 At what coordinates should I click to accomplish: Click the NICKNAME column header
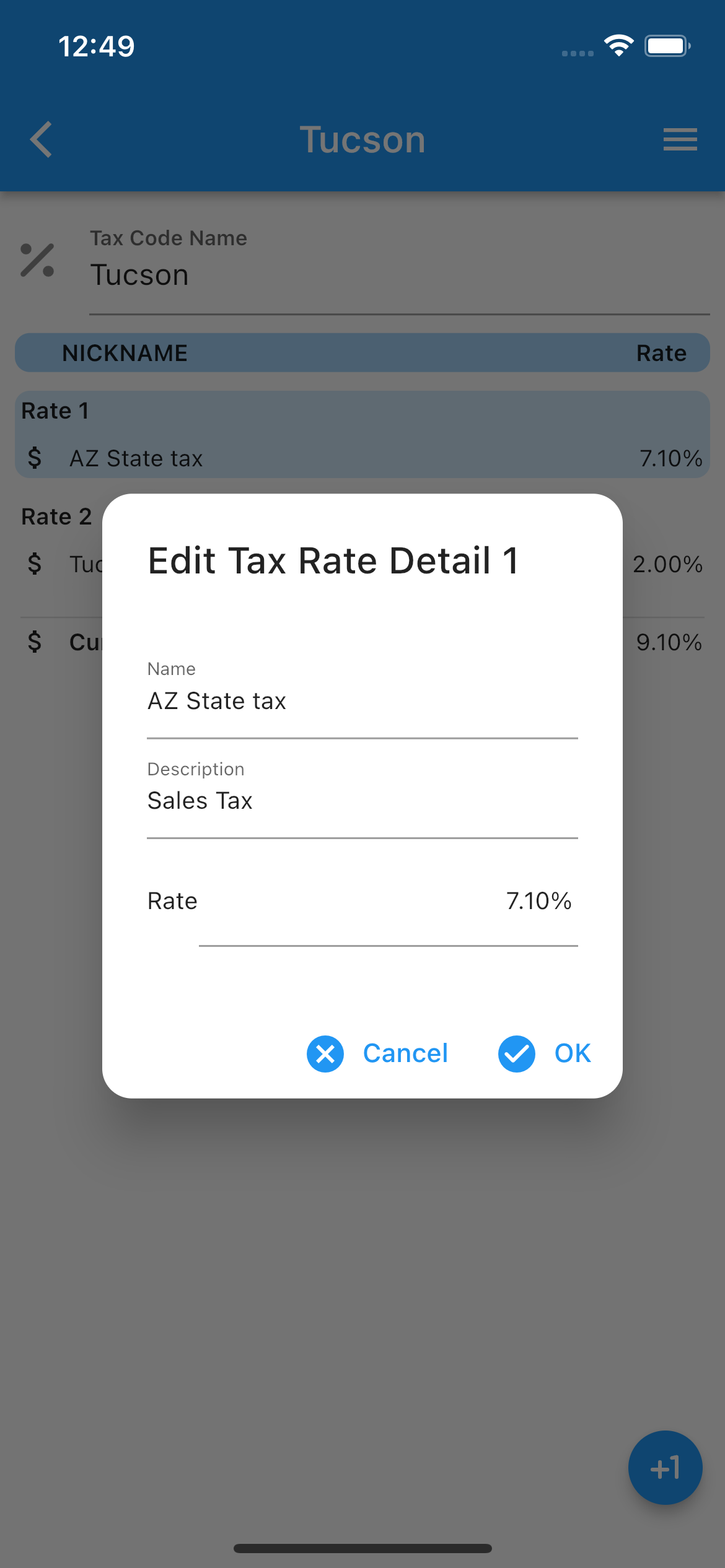click(x=125, y=353)
